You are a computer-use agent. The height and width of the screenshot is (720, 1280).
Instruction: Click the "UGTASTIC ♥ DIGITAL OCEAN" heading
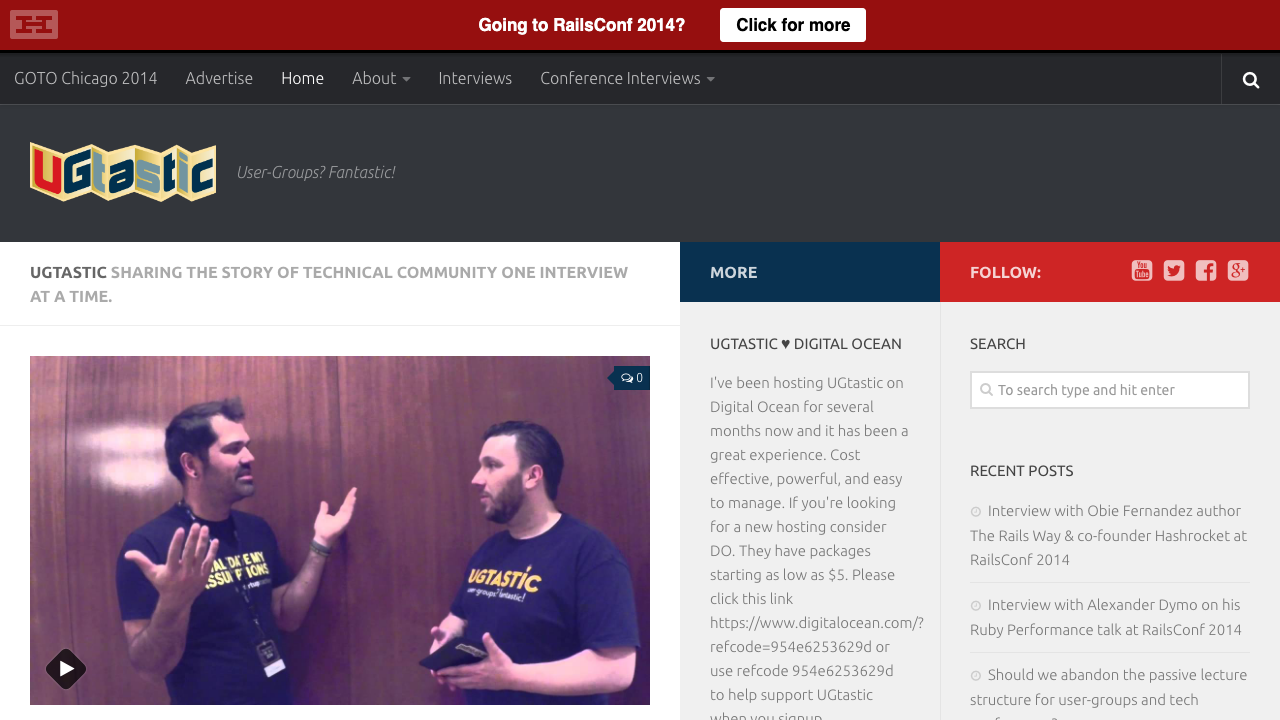[806, 344]
